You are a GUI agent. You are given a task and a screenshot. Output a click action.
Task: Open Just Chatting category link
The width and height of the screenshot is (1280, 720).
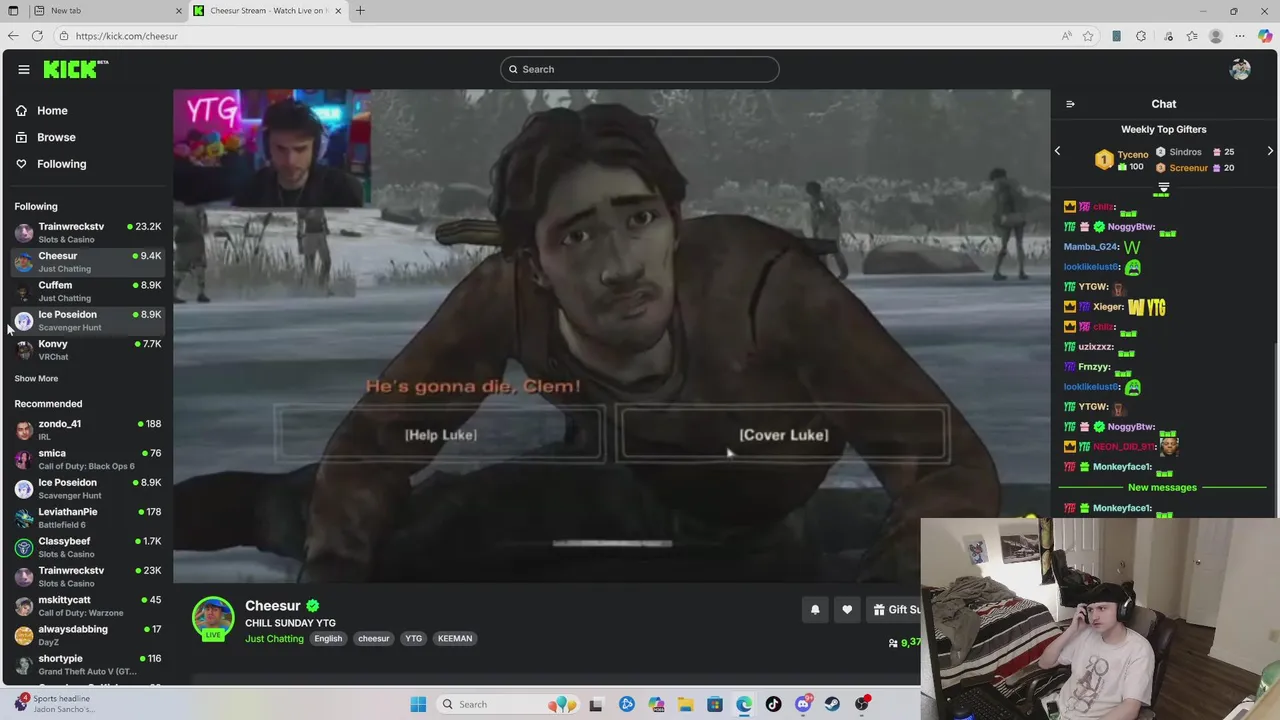click(x=274, y=639)
